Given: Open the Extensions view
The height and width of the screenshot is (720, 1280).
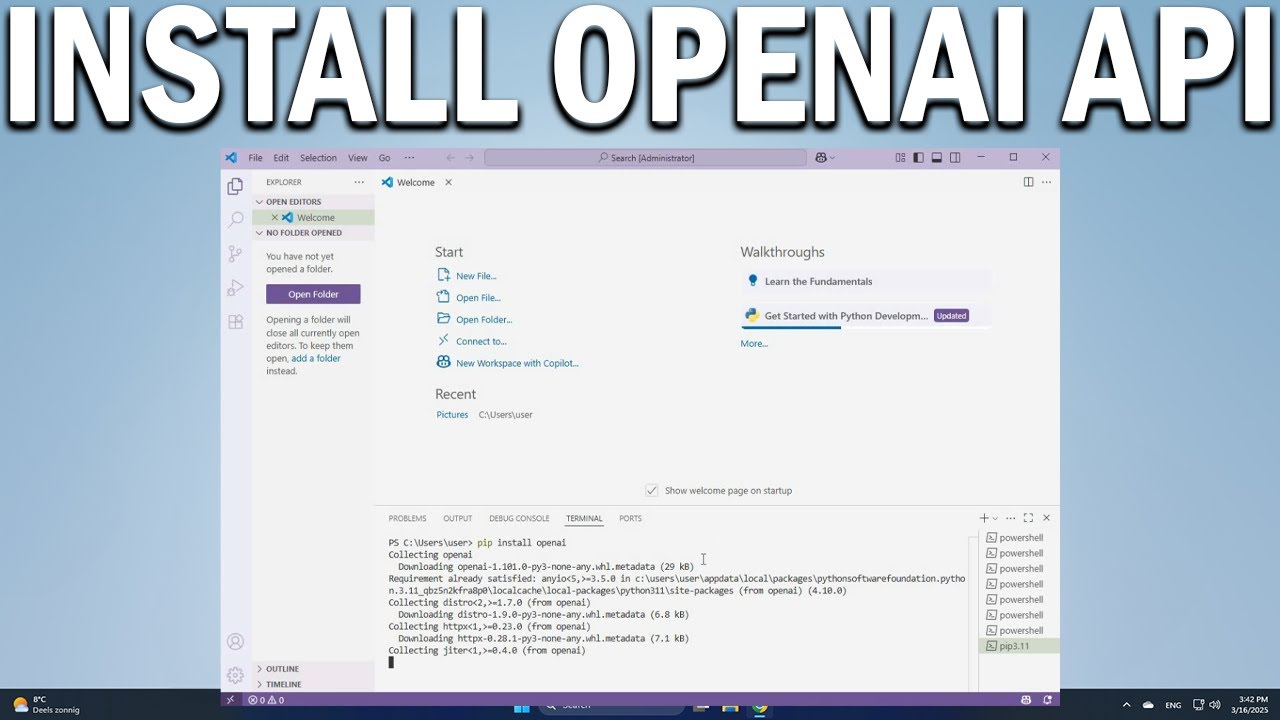Looking at the screenshot, I should coord(235,322).
